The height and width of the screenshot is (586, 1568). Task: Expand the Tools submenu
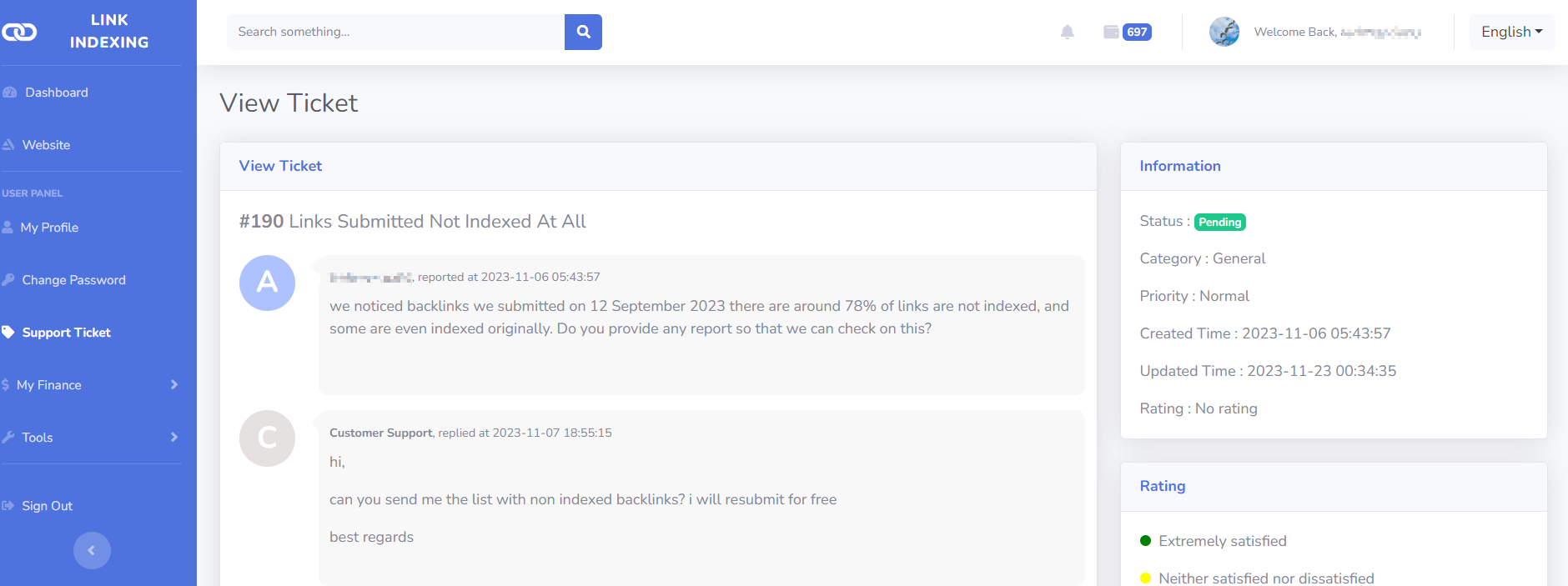(x=91, y=438)
